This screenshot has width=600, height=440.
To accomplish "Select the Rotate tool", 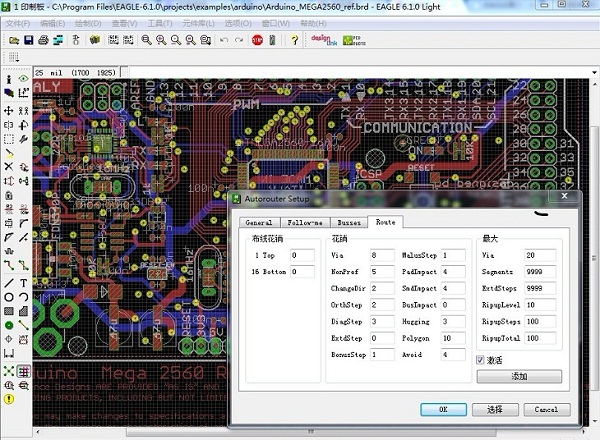I will click(24, 125).
